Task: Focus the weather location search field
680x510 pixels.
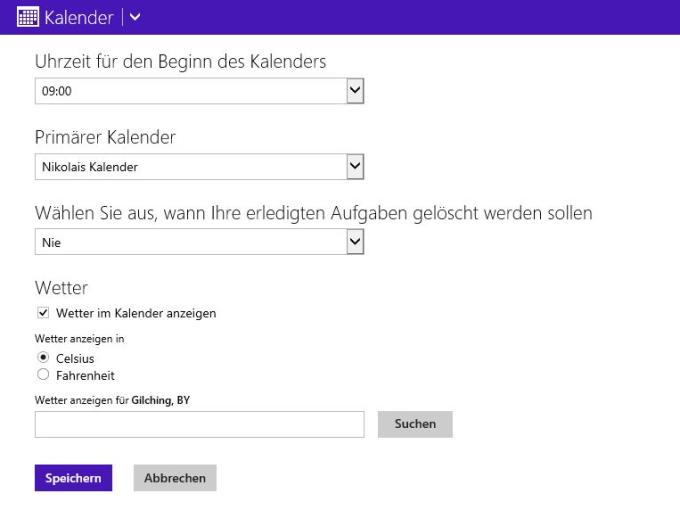Action: point(199,424)
